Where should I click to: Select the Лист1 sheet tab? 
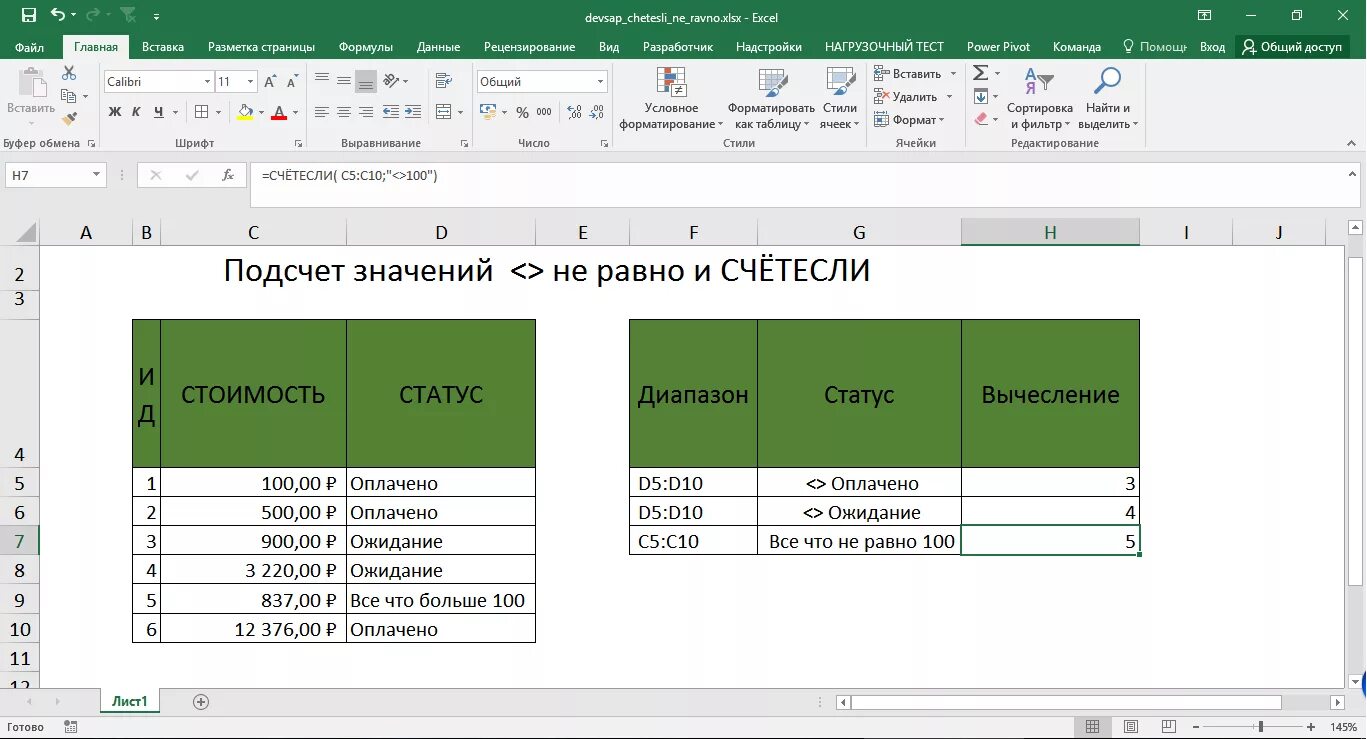pyautogui.click(x=130, y=702)
